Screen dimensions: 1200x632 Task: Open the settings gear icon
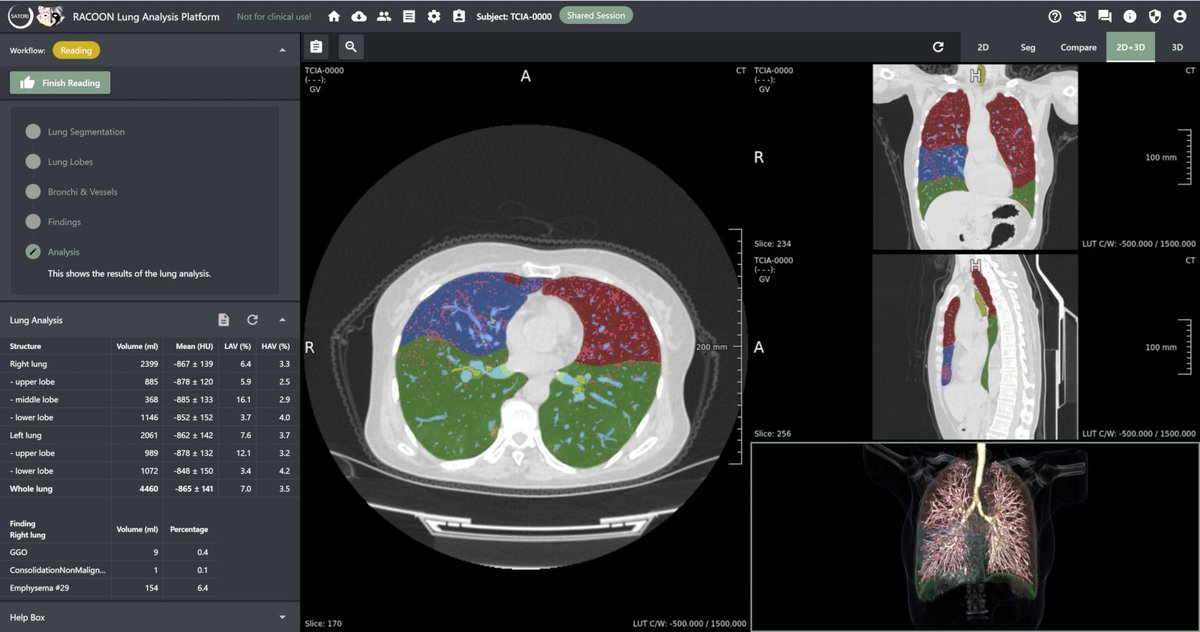click(434, 16)
